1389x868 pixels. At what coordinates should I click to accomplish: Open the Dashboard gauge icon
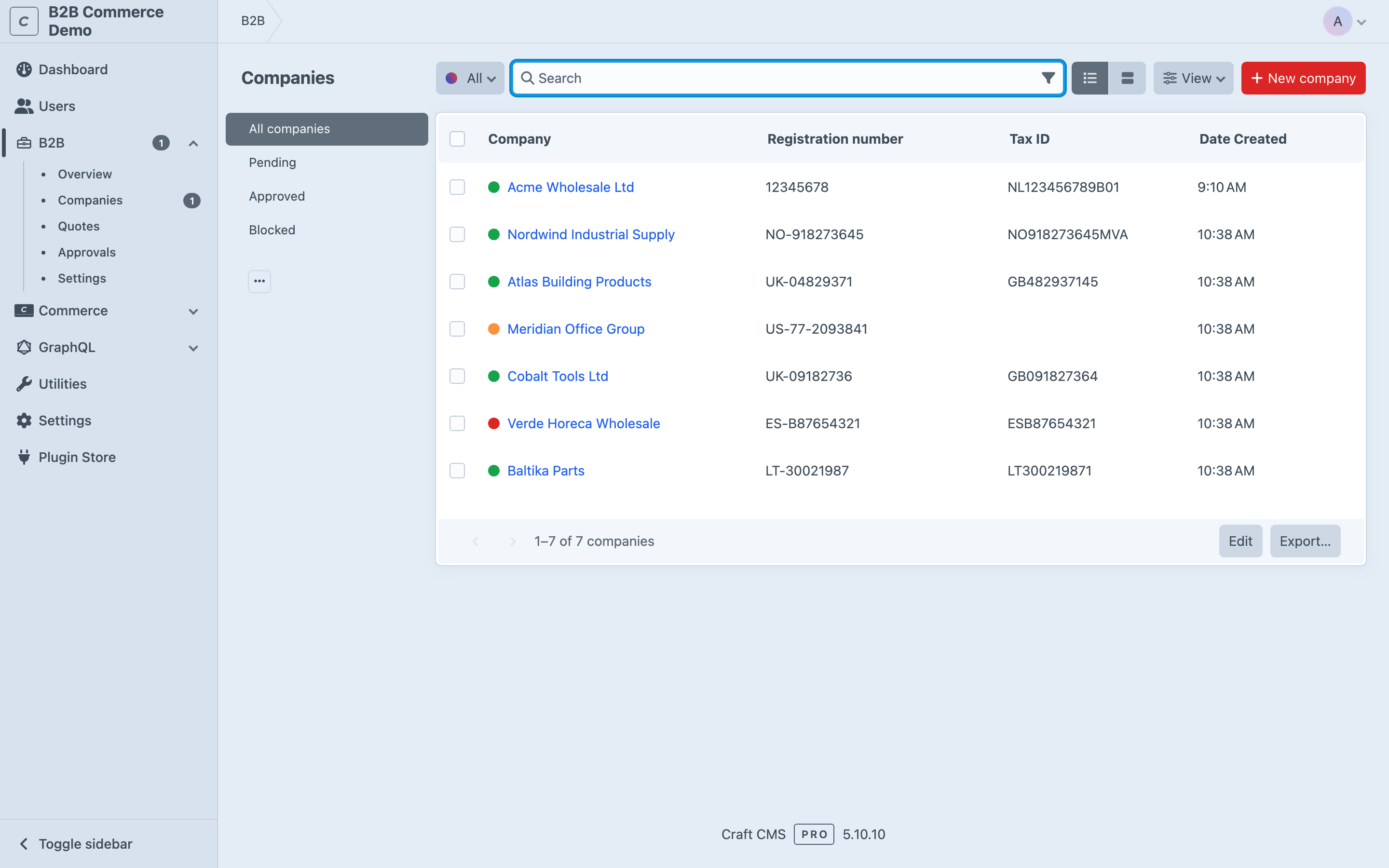click(24, 69)
